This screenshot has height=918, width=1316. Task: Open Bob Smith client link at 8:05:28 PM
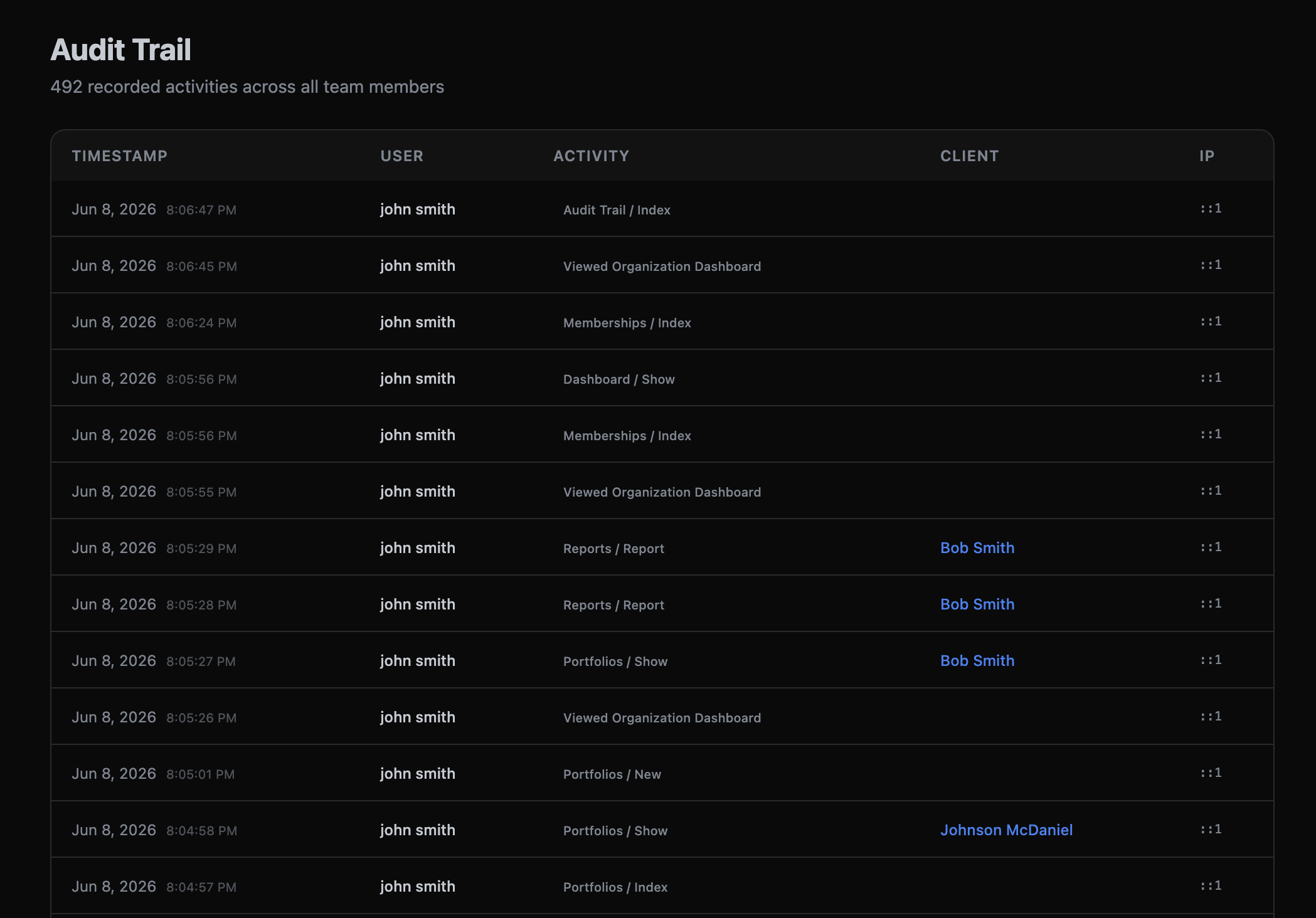(977, 604)
